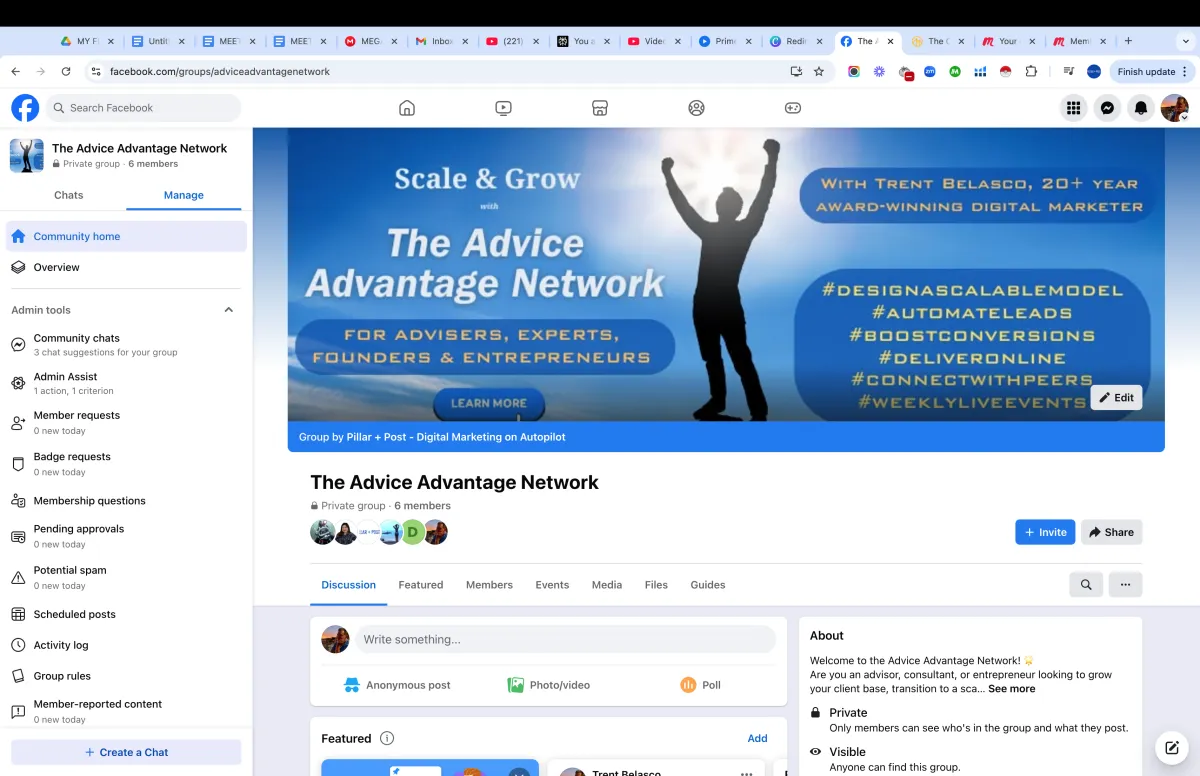1200x776 pixels.
Task: Reload the page in the browser
Action: (x=66, y=72)
